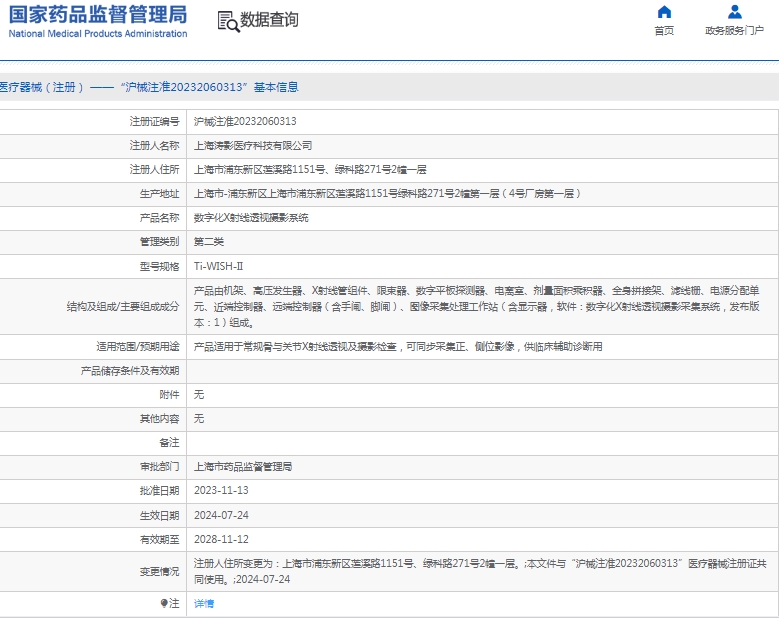Click the 注册人住所 address value
Screen dimensions: 779x624
(310, 169)
